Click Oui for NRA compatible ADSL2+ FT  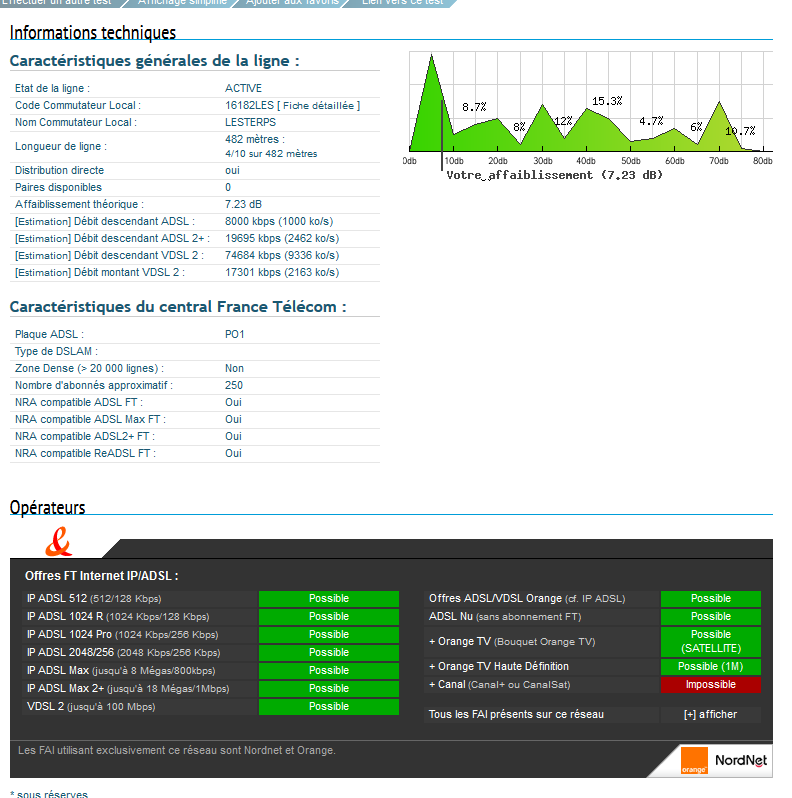pyautogui.click(x=233, y=437)
